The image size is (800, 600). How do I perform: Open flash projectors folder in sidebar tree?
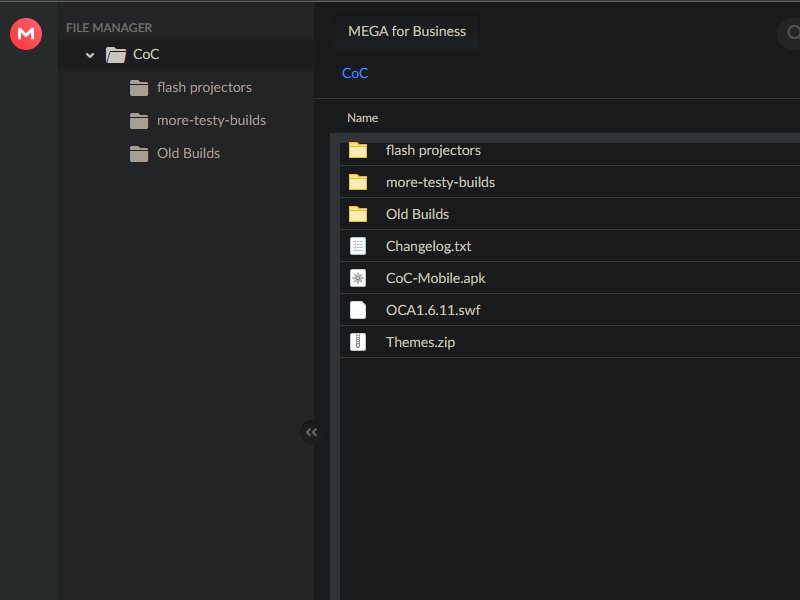(204, 87)
